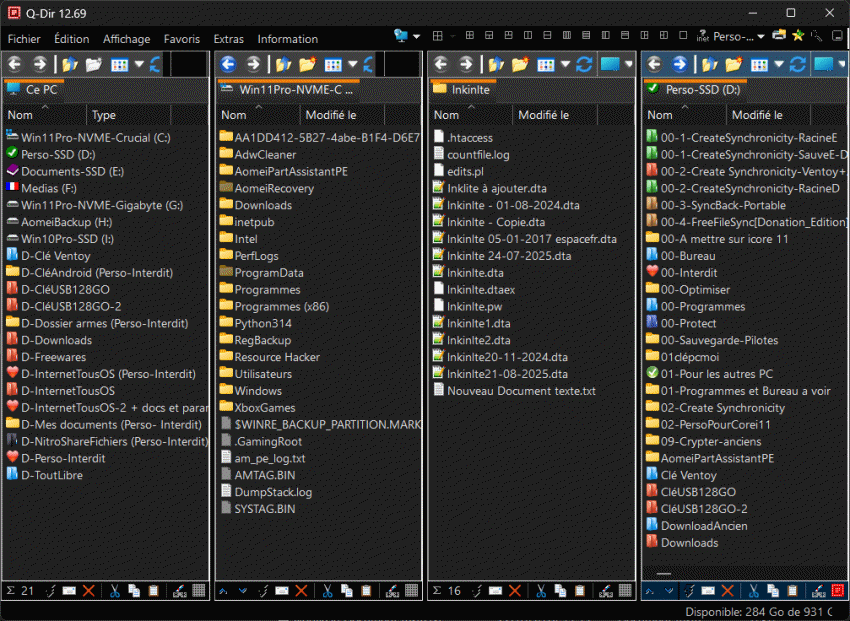Refresh the Inkinlte pane
Image resolution: width=850 pixels, height=621 pixels.
click(584, 64)
